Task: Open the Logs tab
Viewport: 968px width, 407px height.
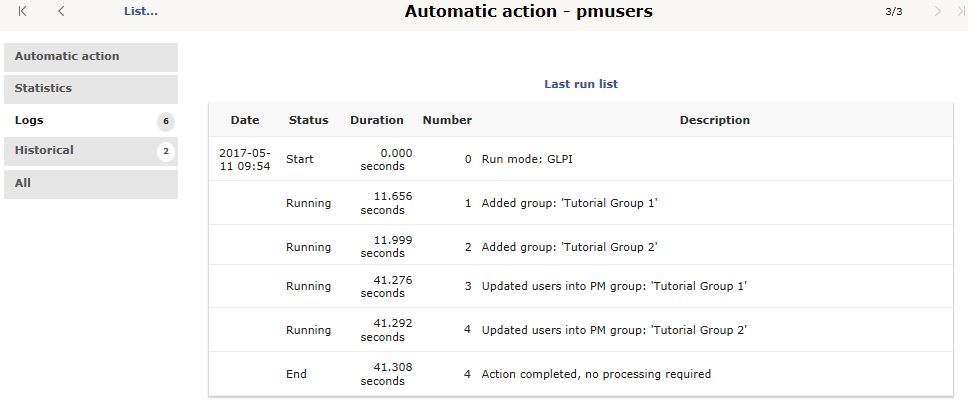Action: tap(91, 120)
